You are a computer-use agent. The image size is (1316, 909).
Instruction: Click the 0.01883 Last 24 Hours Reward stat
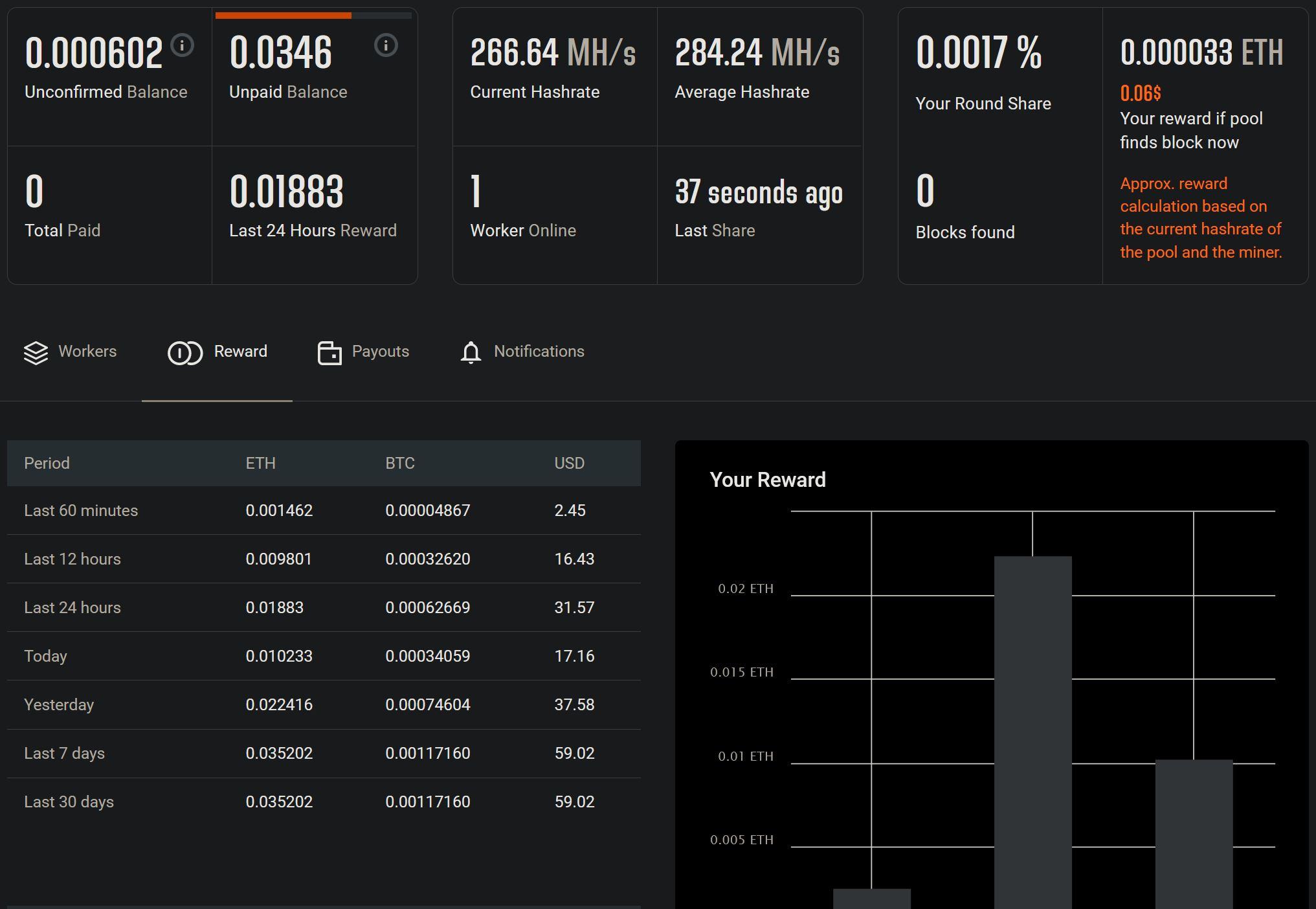coord(286,192)
